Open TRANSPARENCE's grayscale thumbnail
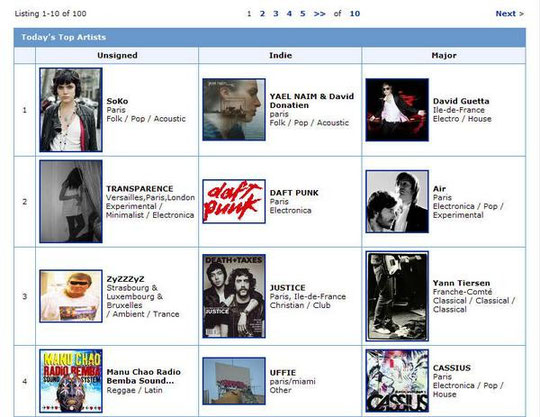Viewport: 540px width, 417px height. (71, 201)
